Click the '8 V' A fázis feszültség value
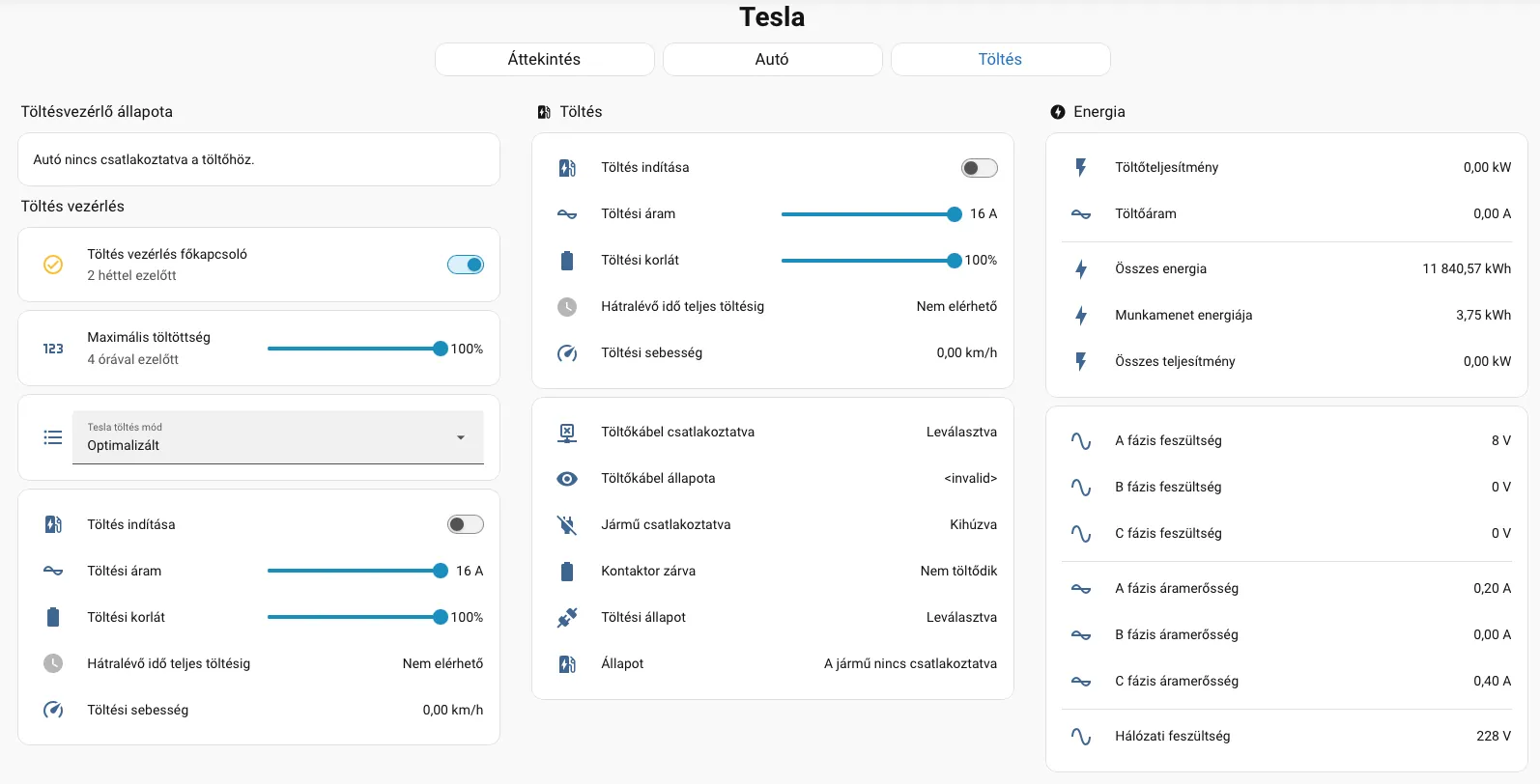Viewport: 1540px width, 784px height. (1501, 441)
